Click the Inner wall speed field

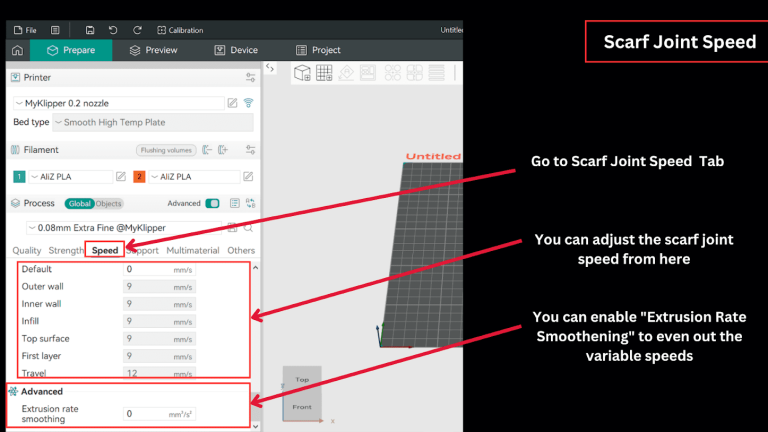click(x=159, y=304)
